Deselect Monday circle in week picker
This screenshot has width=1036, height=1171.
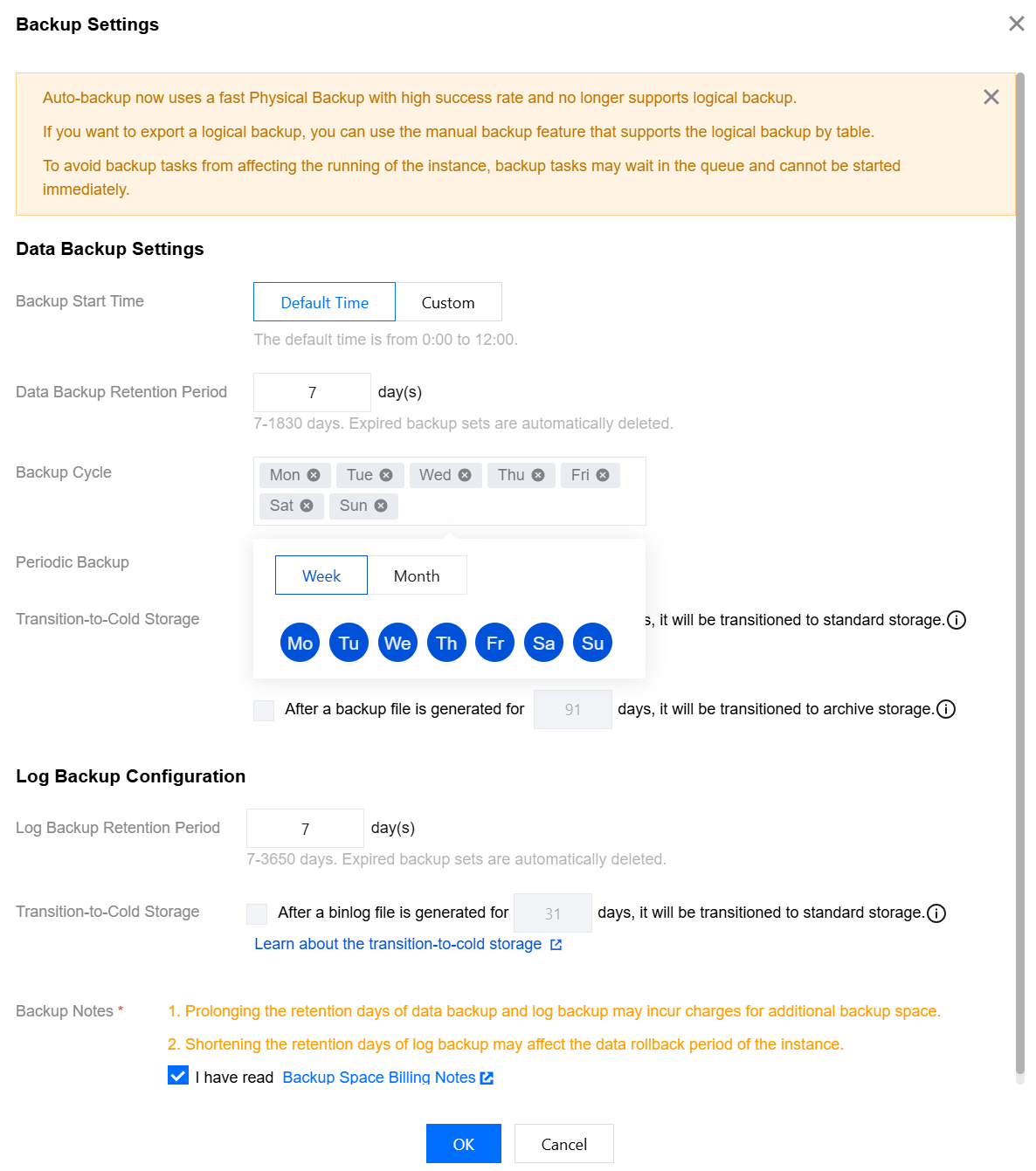300,644
